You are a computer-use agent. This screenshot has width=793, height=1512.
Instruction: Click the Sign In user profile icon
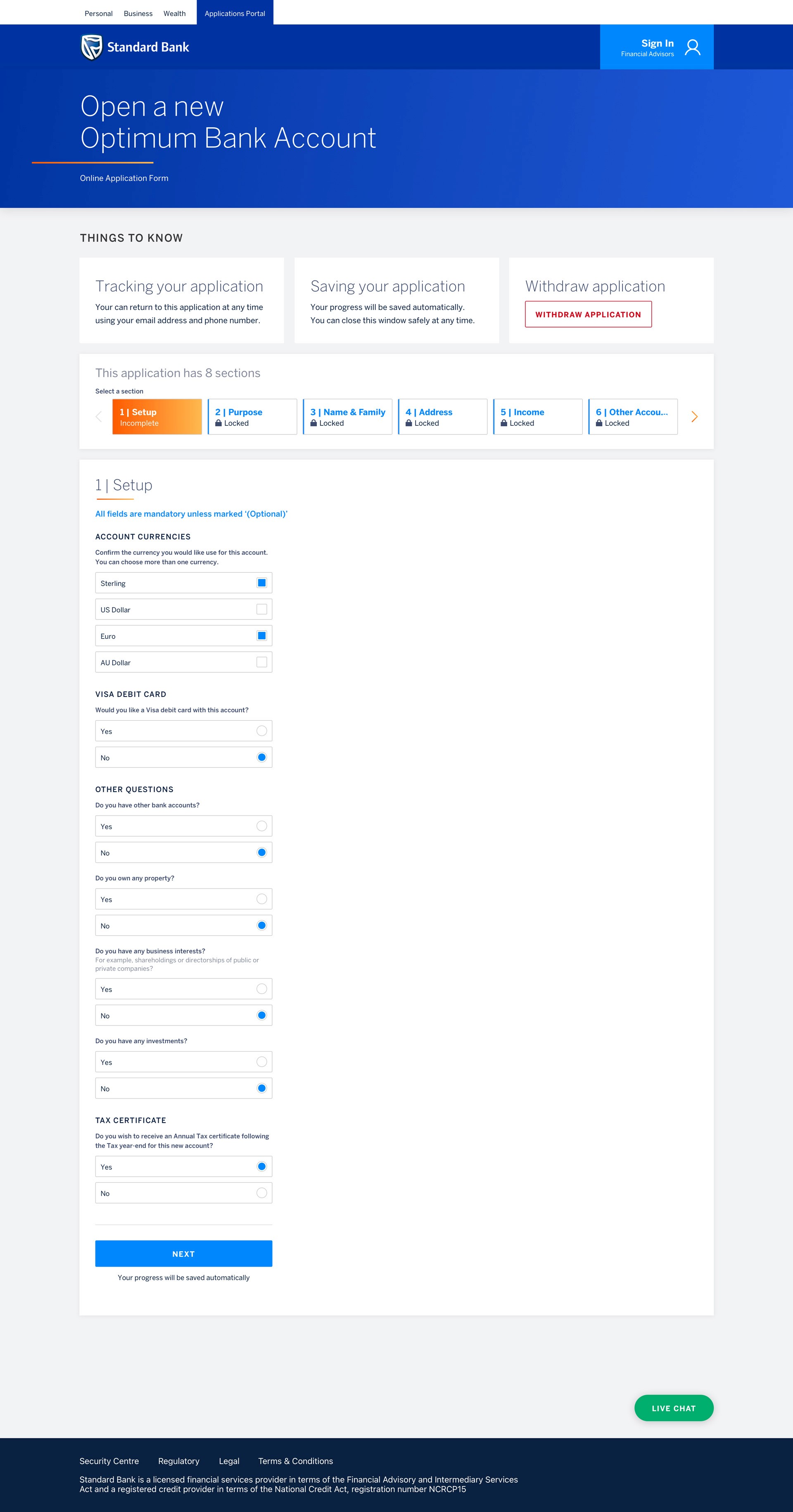click(x=693, y=47)
